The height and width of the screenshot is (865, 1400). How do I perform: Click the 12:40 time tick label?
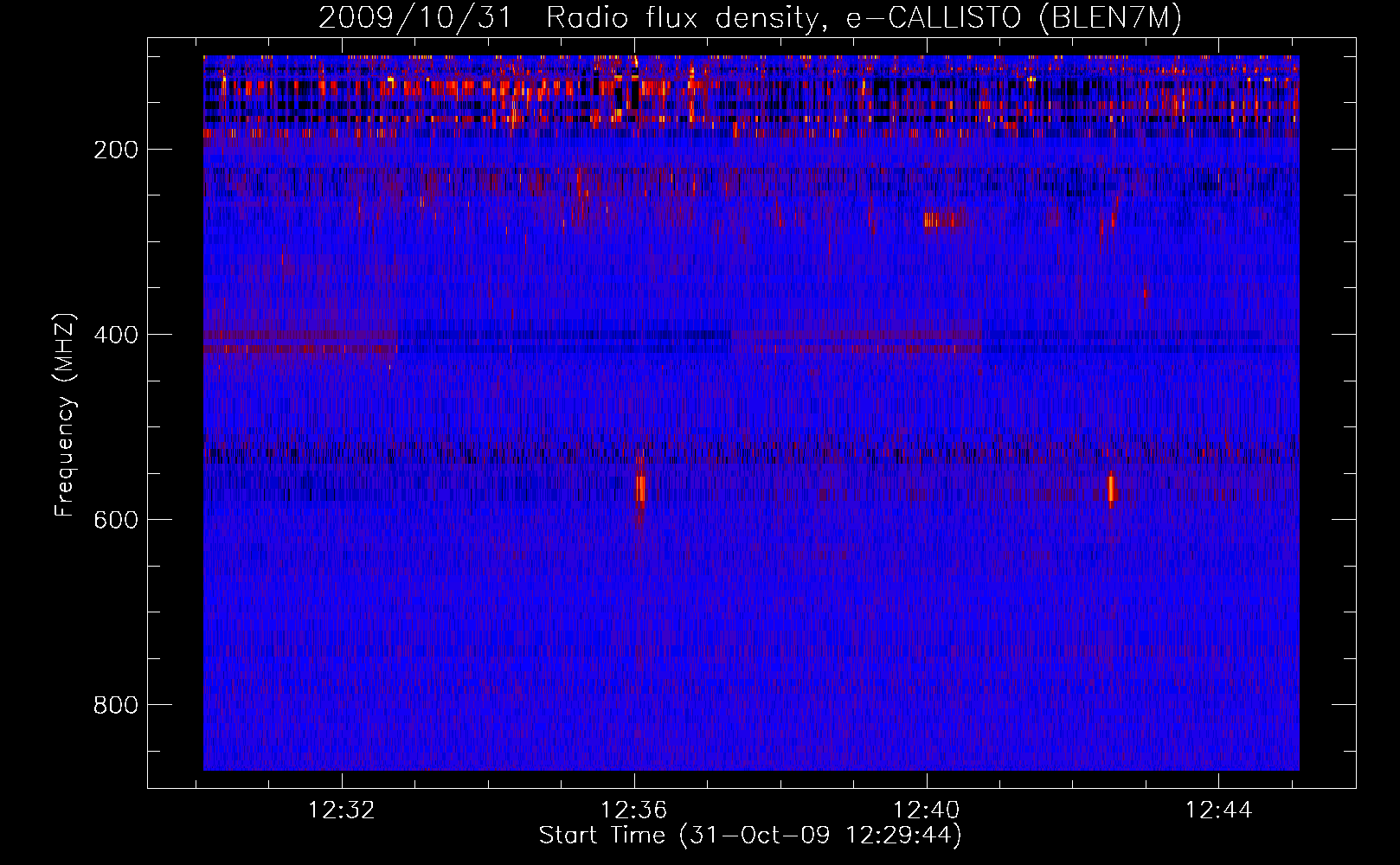pyautogui.click(x=927, y=811)
